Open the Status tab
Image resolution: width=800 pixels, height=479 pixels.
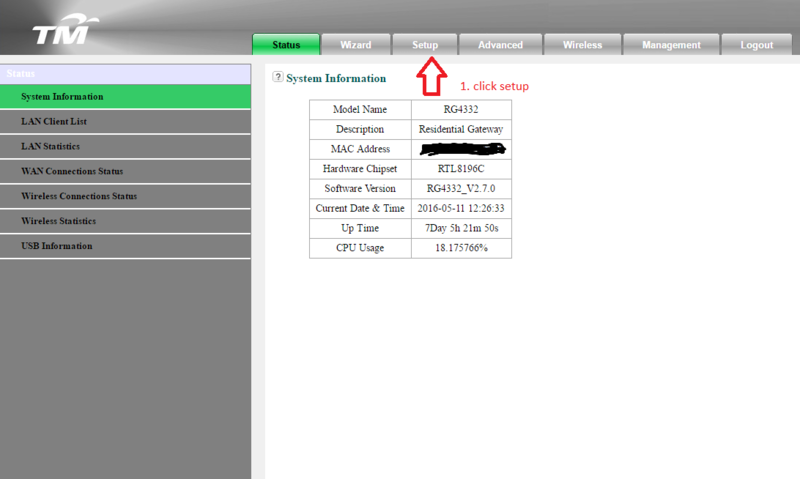coord(286,45)
